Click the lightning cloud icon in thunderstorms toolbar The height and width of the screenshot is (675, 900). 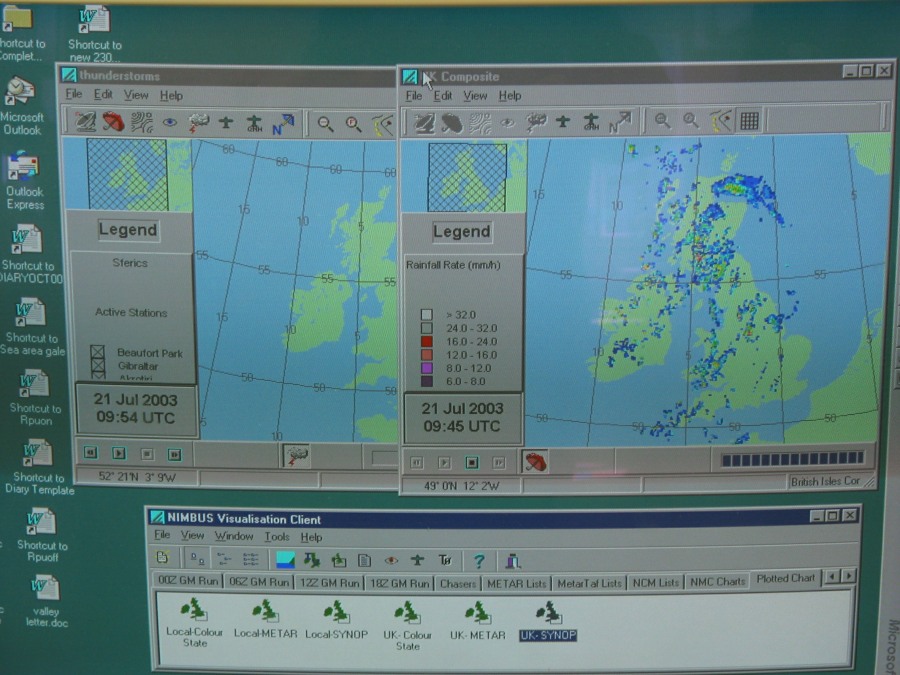pos(198,122)
